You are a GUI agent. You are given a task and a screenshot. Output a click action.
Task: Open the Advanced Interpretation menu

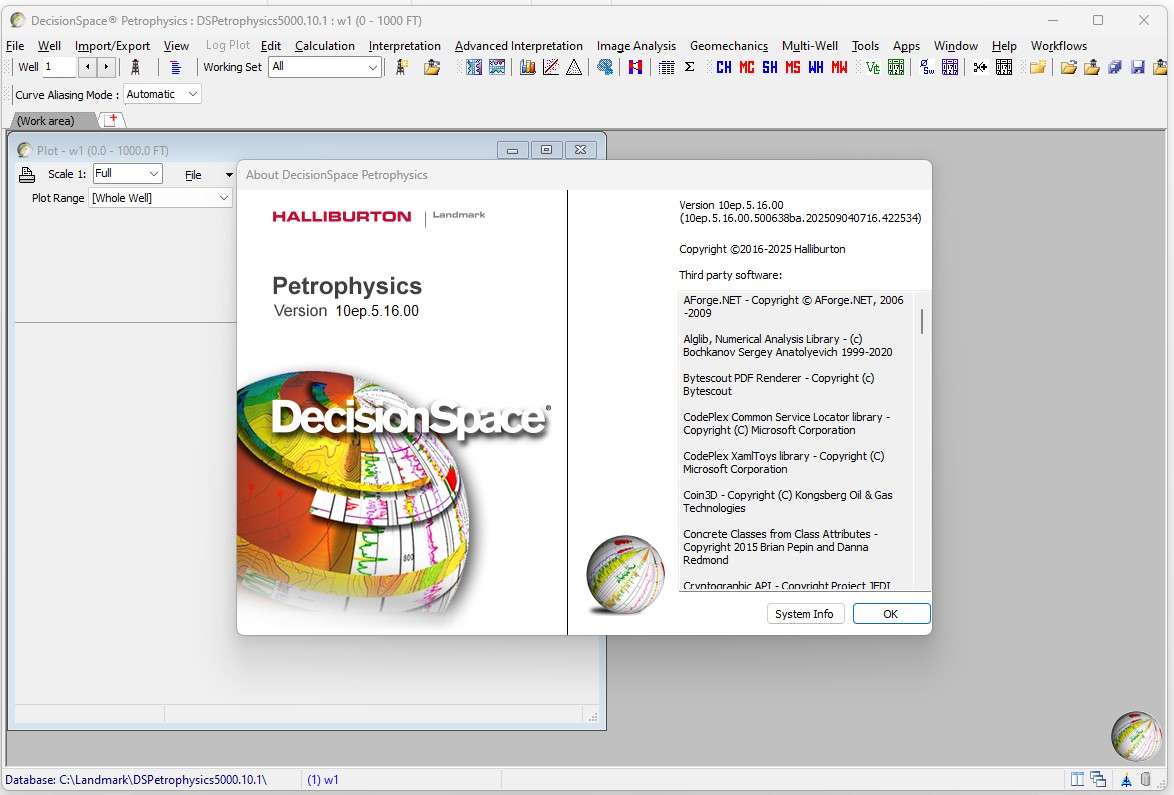click(518, 46)
